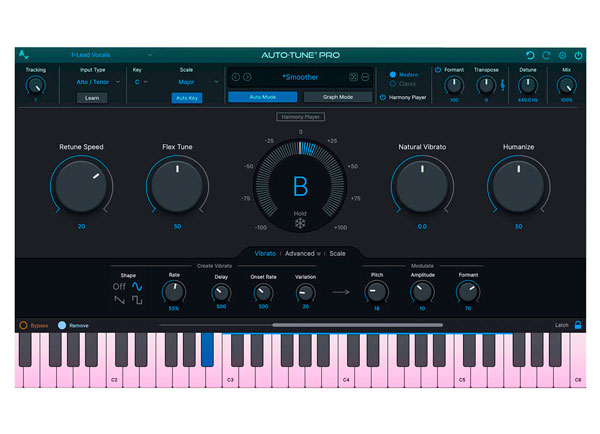Select the Remove circle toggle
Viewport: 600px width, 434px height.
pos(62,325)
